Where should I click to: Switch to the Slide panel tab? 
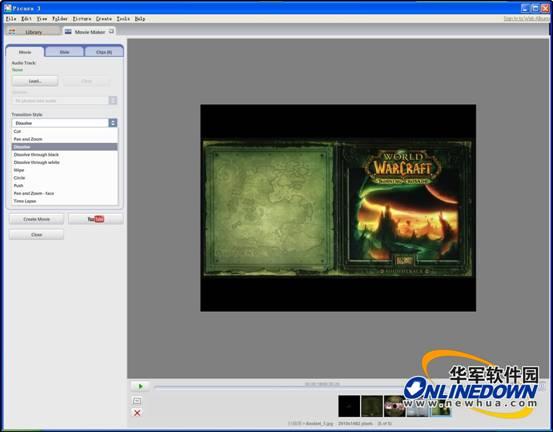pyautogui.click(x=65, y=51)
